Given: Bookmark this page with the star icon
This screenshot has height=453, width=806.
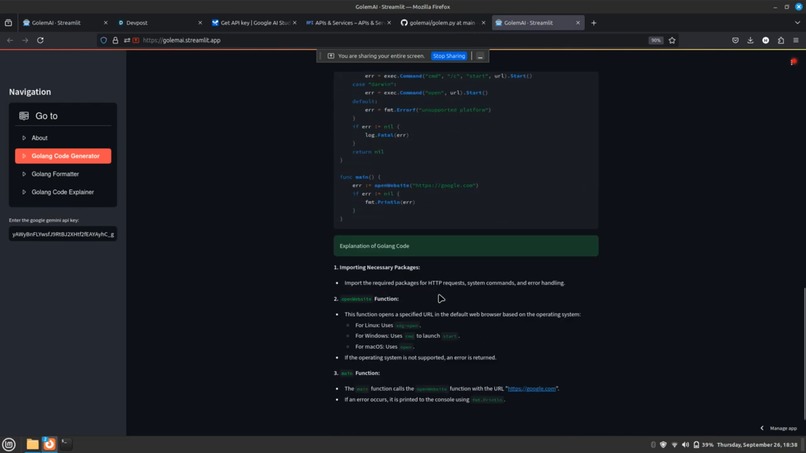Looking at the screenshot, I should point(672,40).
